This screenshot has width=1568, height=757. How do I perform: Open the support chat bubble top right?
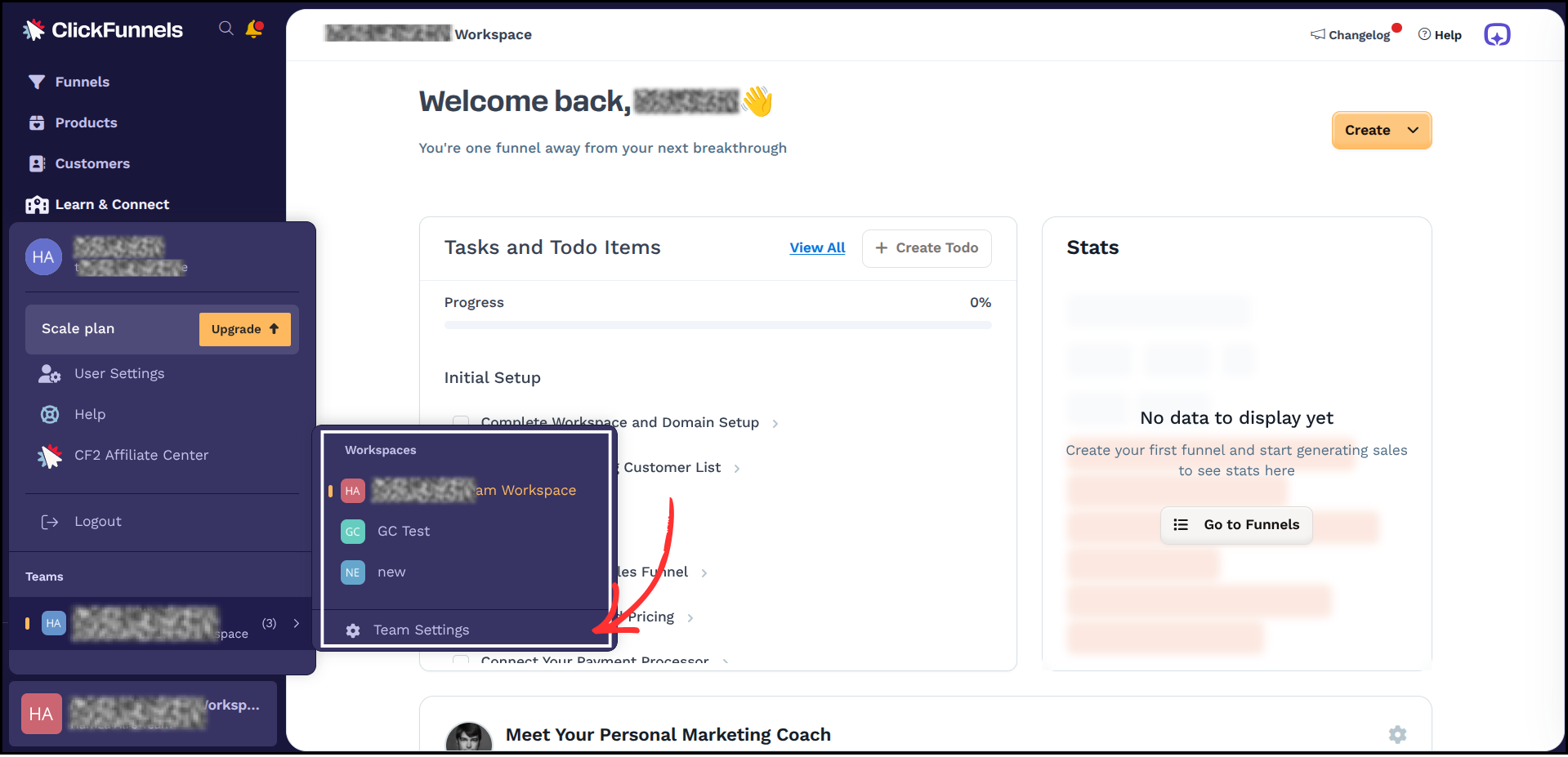click(x=1497, y=34)
